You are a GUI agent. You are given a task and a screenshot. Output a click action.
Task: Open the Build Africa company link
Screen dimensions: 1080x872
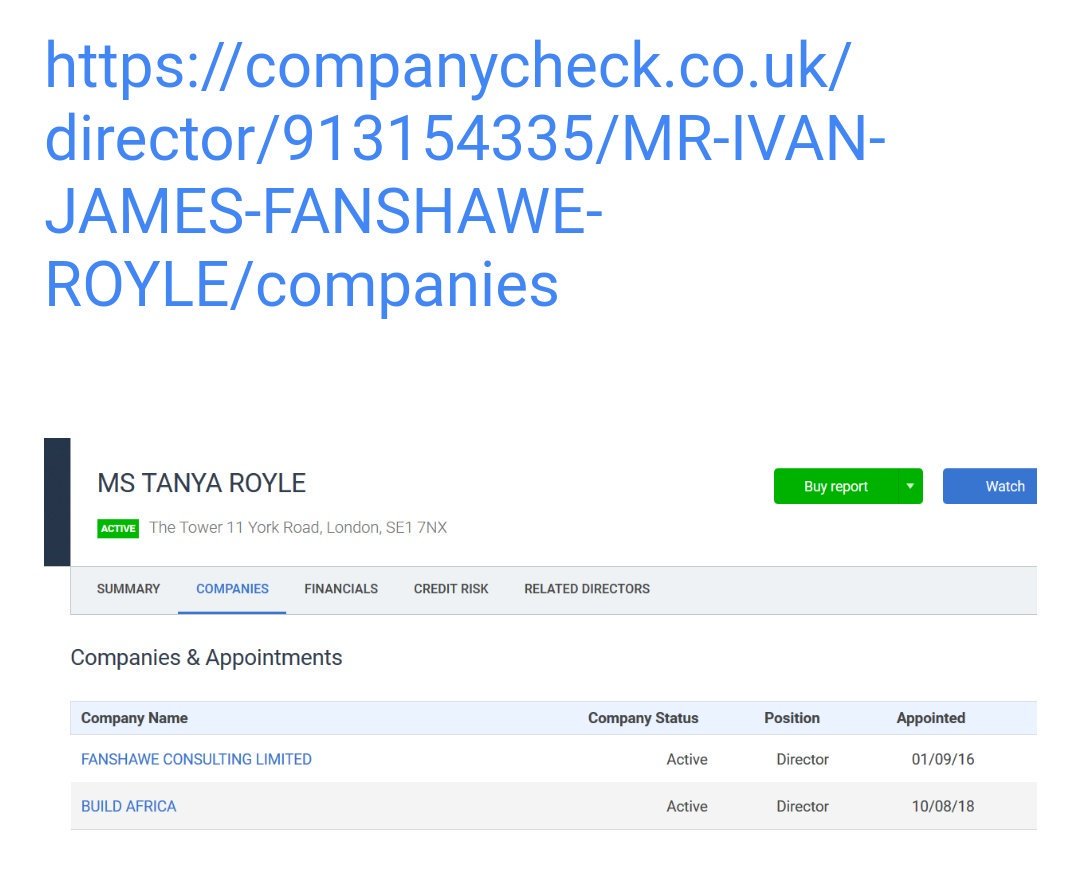129,806
